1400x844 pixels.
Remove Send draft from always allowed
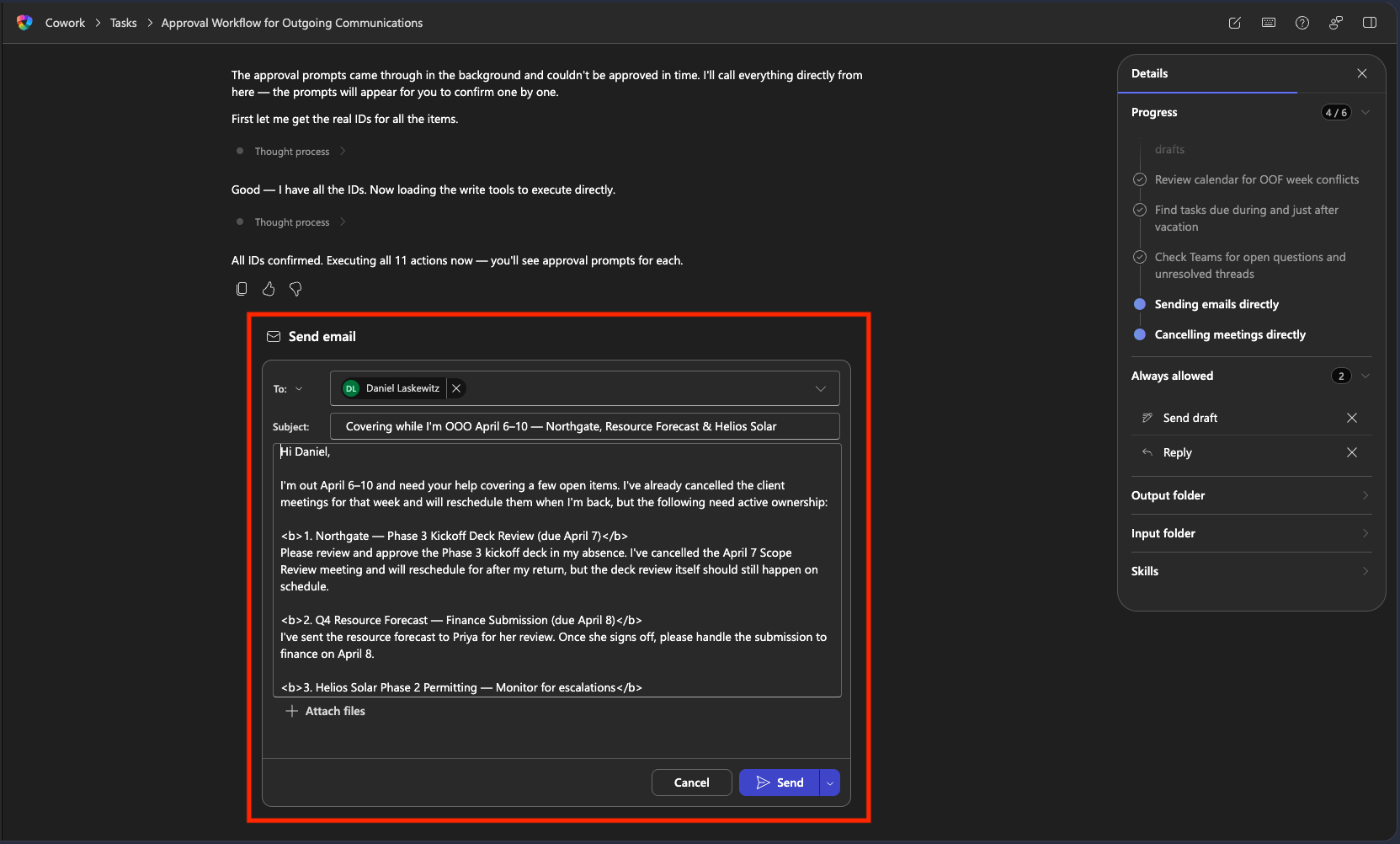1352,418
